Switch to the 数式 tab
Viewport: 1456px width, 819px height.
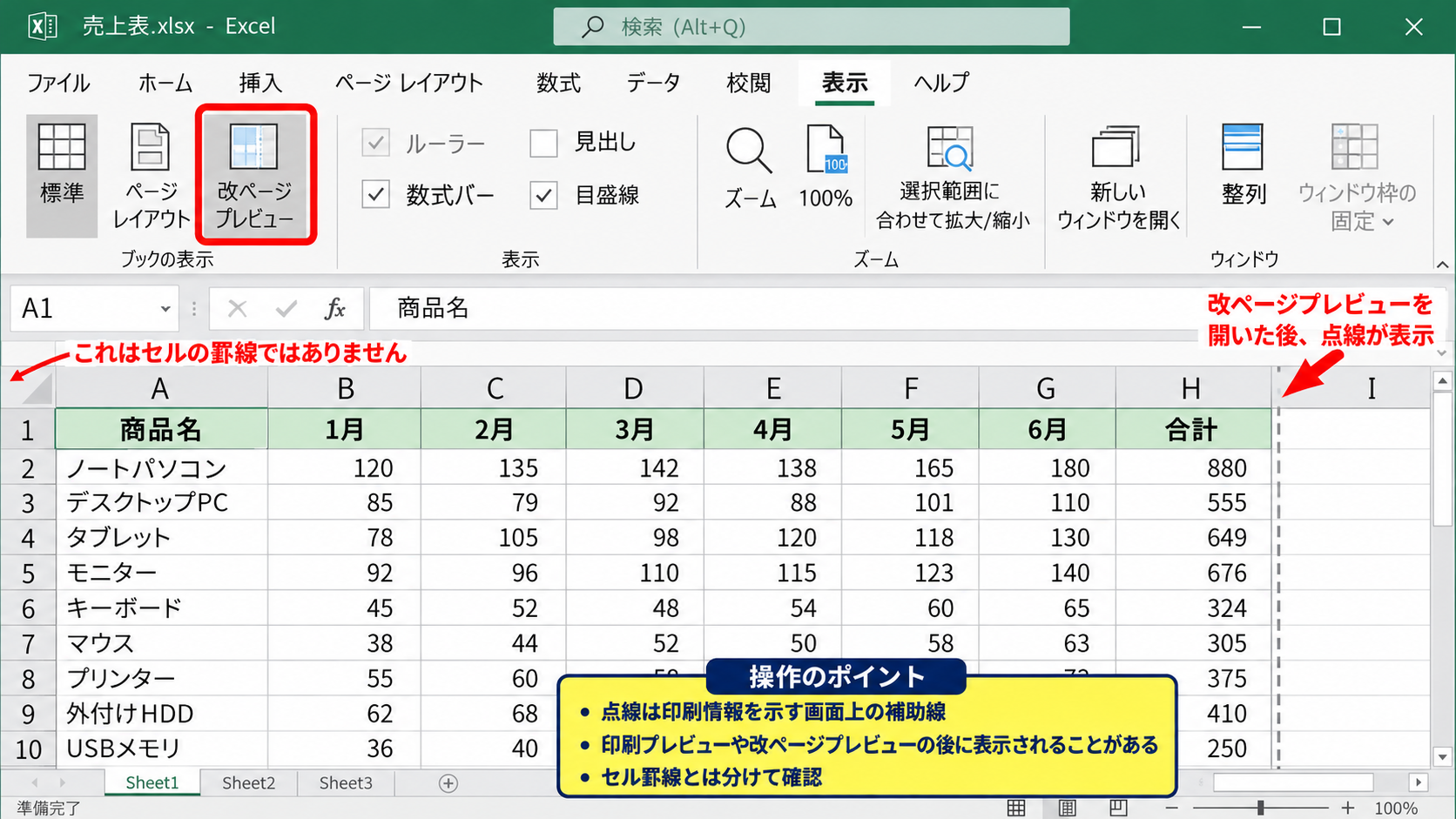pyautogui.click(x=558, y=83)
